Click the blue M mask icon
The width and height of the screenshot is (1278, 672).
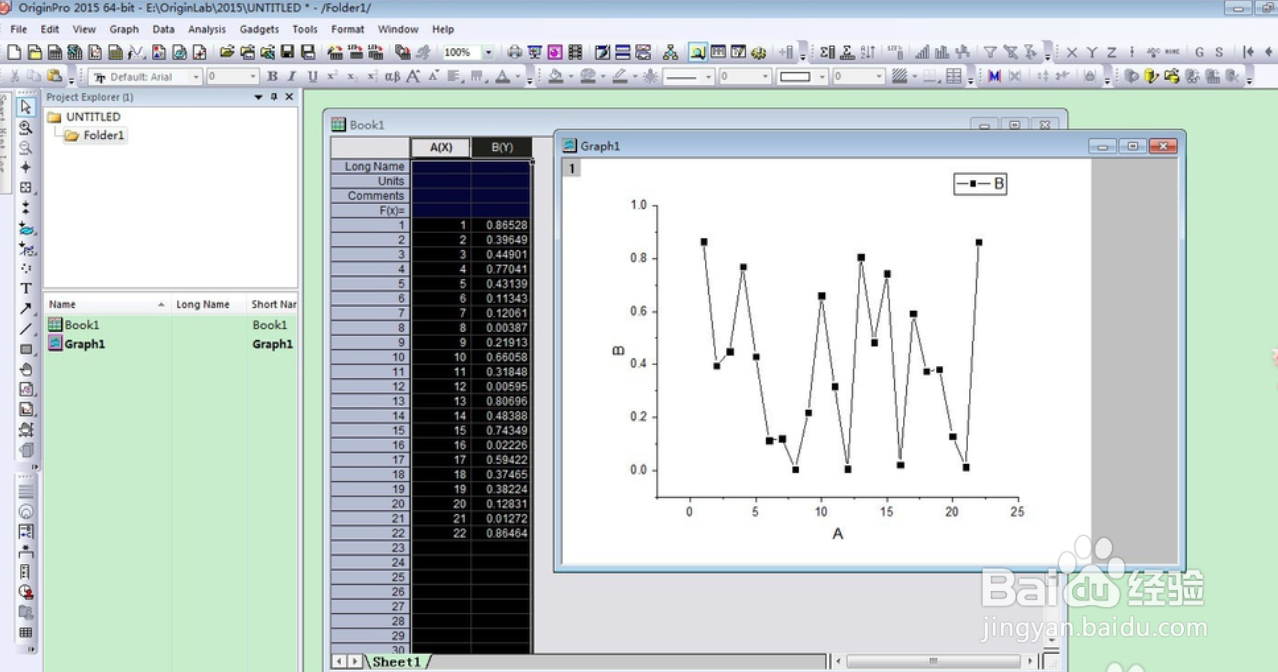[994, 76]
